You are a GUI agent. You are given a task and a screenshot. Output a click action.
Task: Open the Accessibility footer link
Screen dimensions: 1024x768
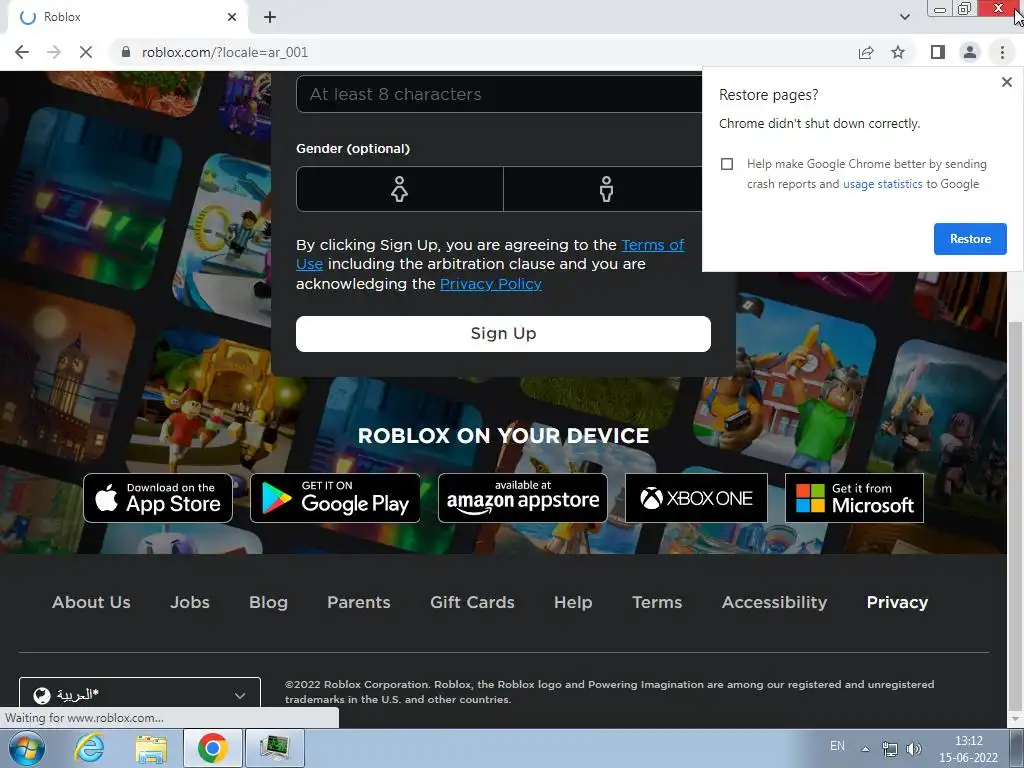click(775, 602)
